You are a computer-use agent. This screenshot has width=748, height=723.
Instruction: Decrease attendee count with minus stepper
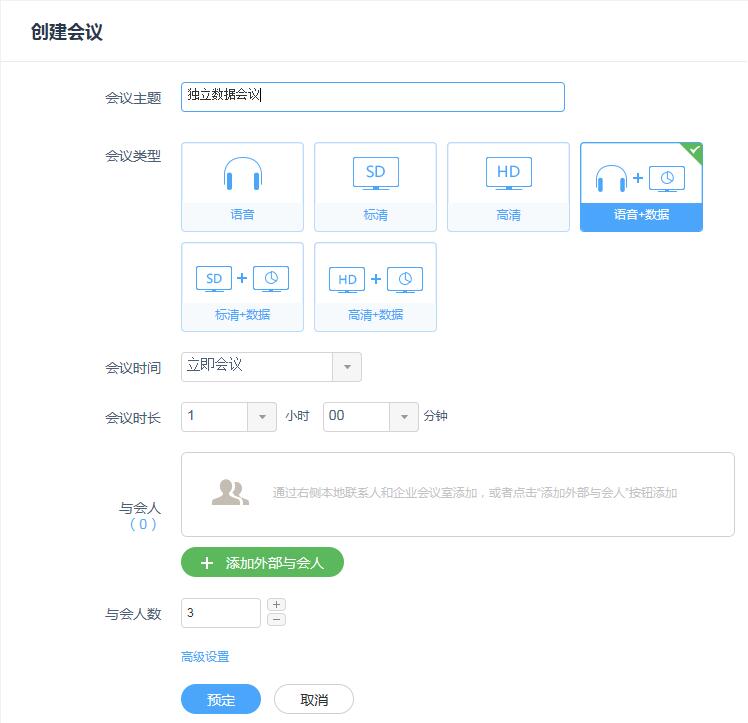tap(277, 620)
